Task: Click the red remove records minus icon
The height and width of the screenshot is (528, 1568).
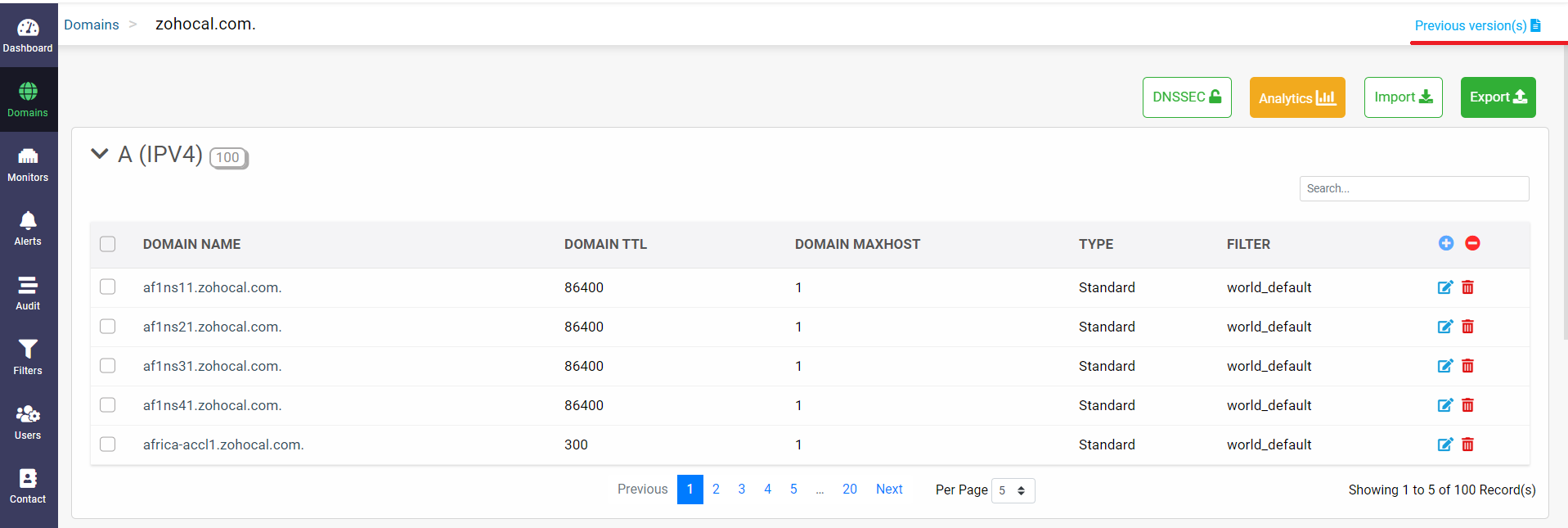Action: point(1472,243)
